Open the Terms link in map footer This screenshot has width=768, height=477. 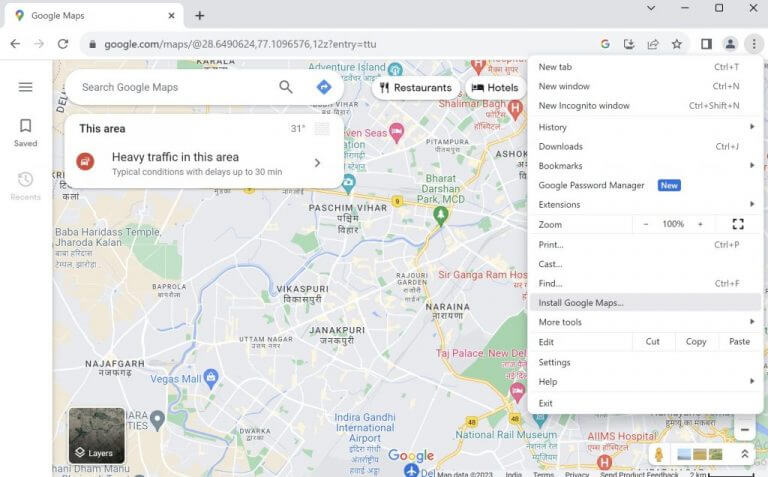(x=543, y=474)
